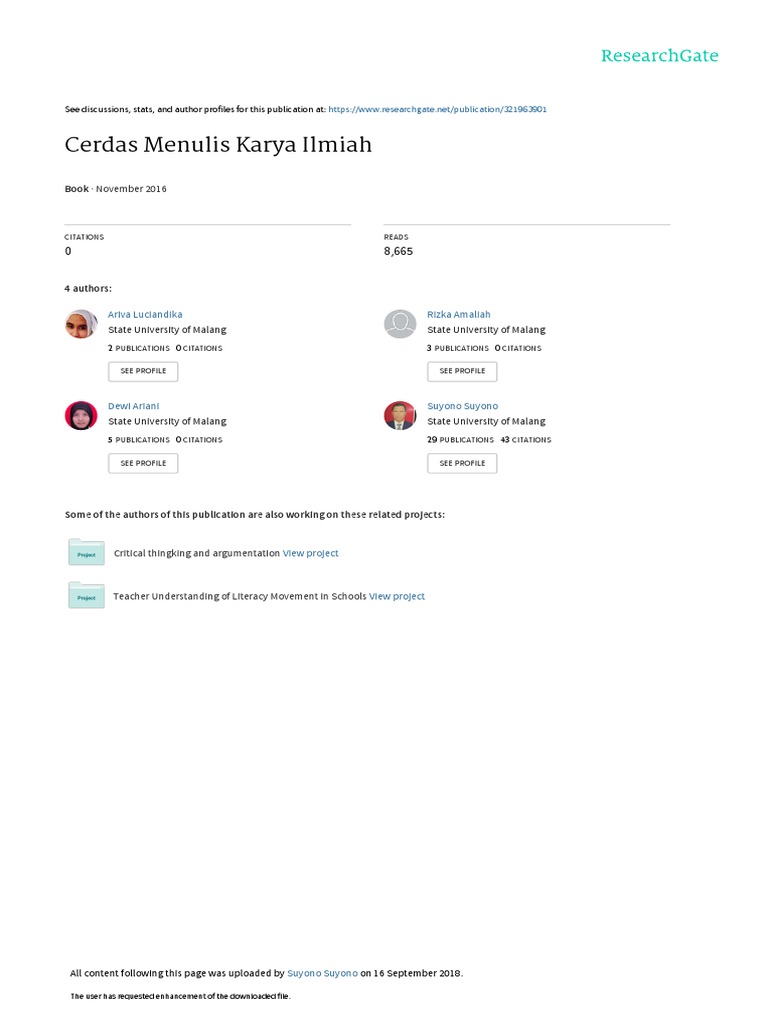Open Ariva Luciandika's profile photo
The width and height of the screenshot is (768, 1024).
pyautogui.click(x=81, y=324)
